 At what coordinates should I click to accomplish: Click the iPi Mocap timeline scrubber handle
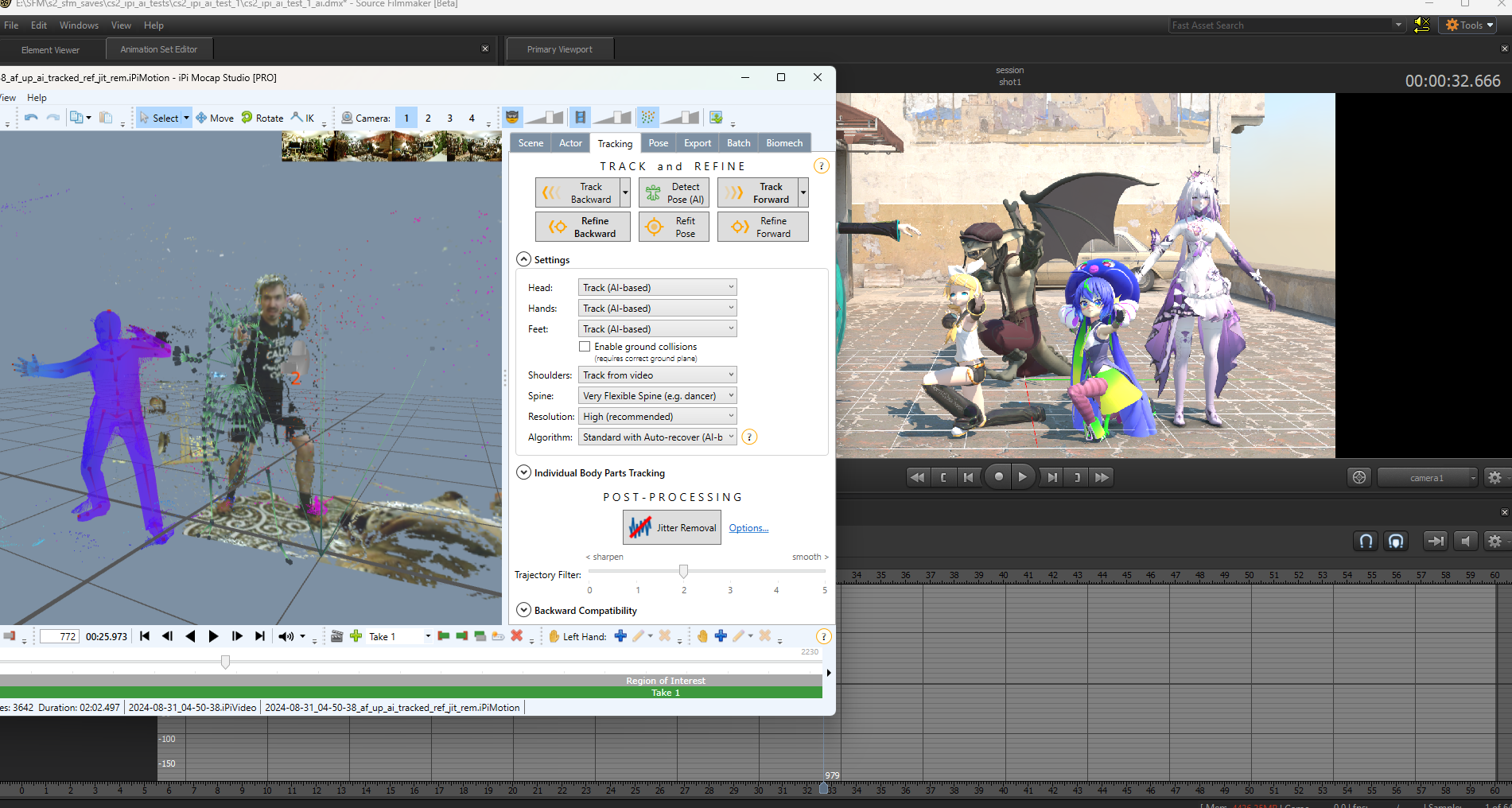tap(226, 662)
